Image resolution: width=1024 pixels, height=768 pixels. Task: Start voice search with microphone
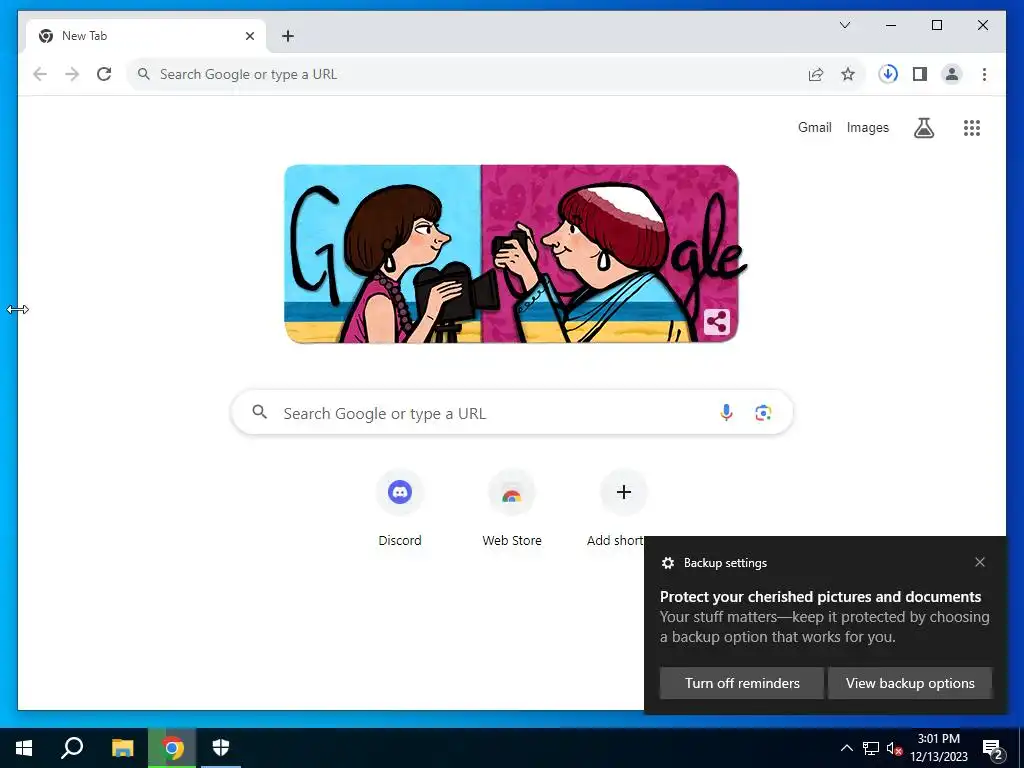tap(726, 413)
